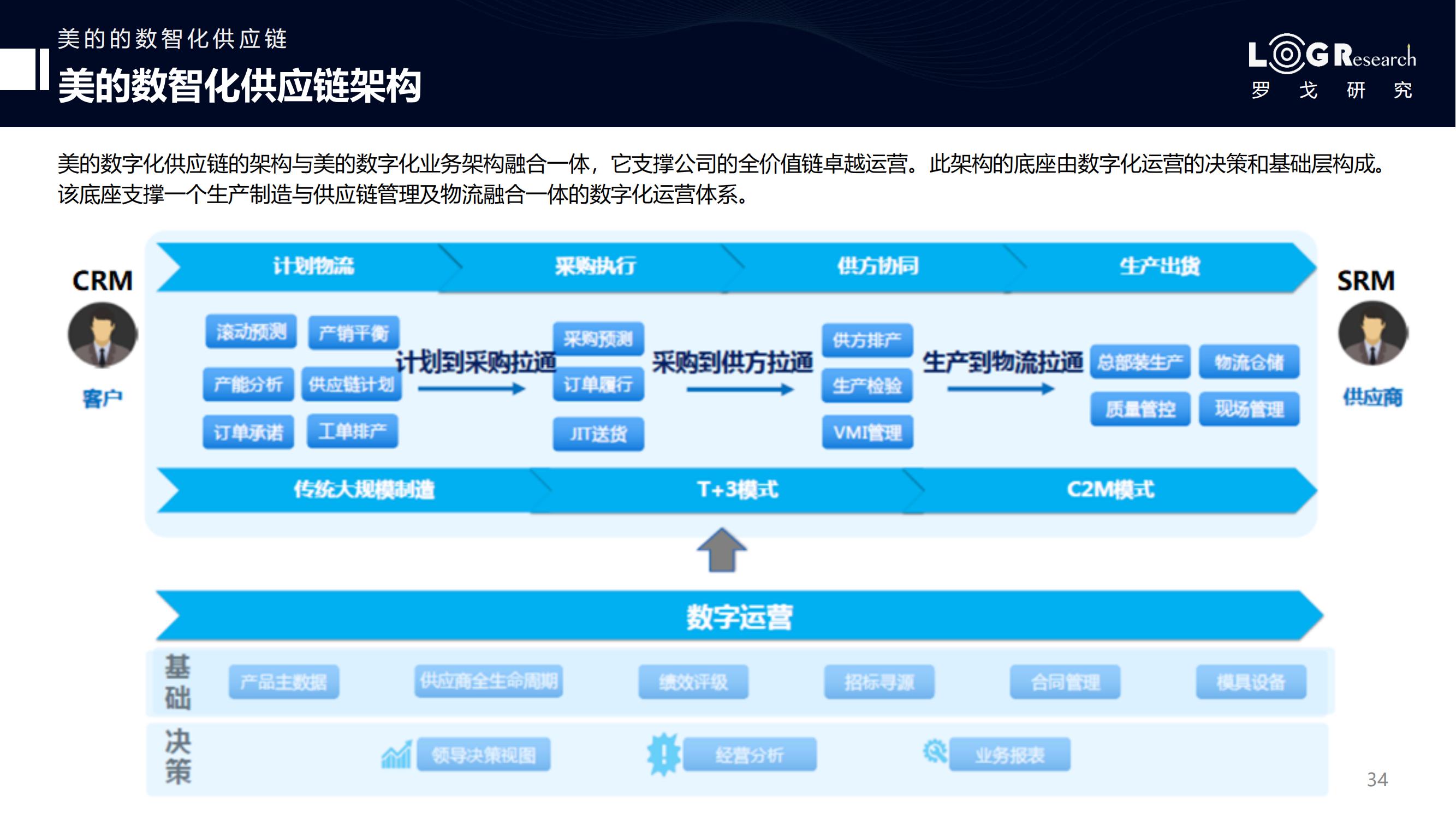Click the 采购到供方拉通 label

click(x=733, y=363)
